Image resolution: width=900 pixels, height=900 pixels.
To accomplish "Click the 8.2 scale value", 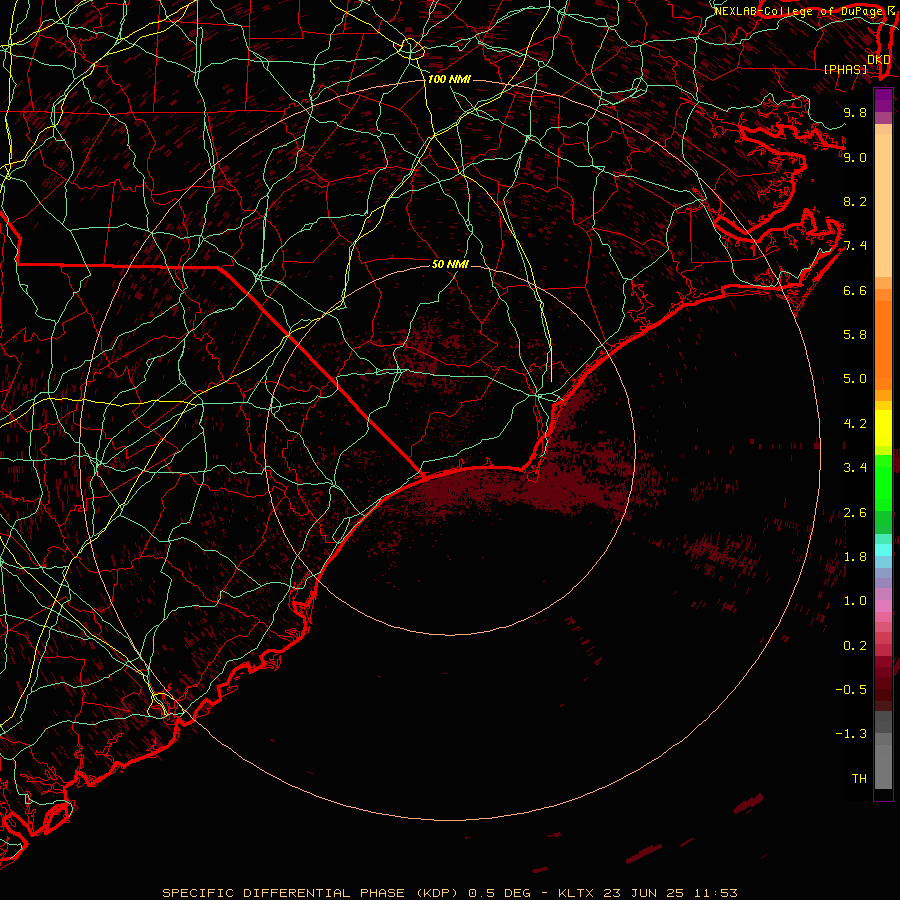I will click(x=855, y=201).
